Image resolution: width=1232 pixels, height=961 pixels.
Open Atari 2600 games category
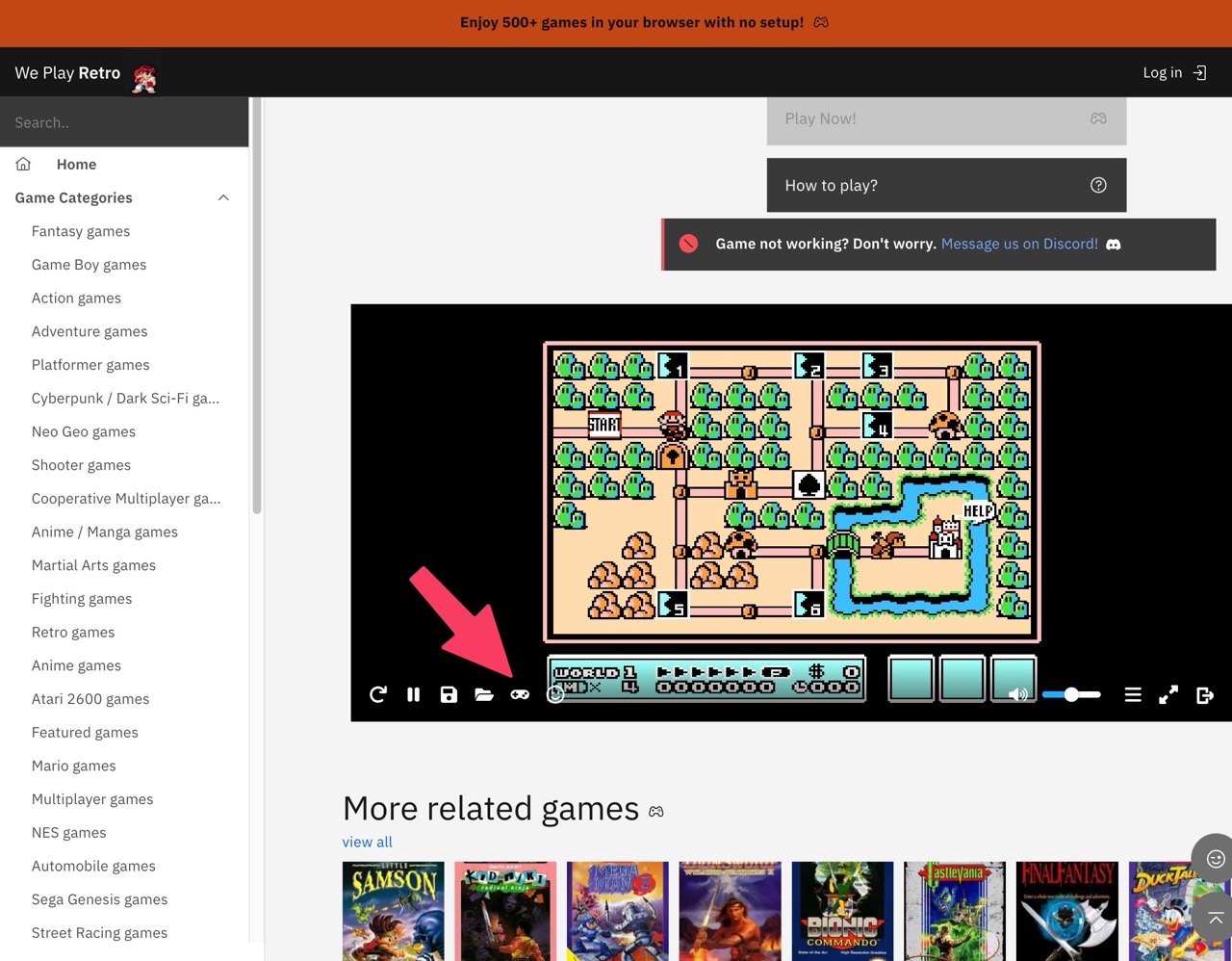point(90,699)
